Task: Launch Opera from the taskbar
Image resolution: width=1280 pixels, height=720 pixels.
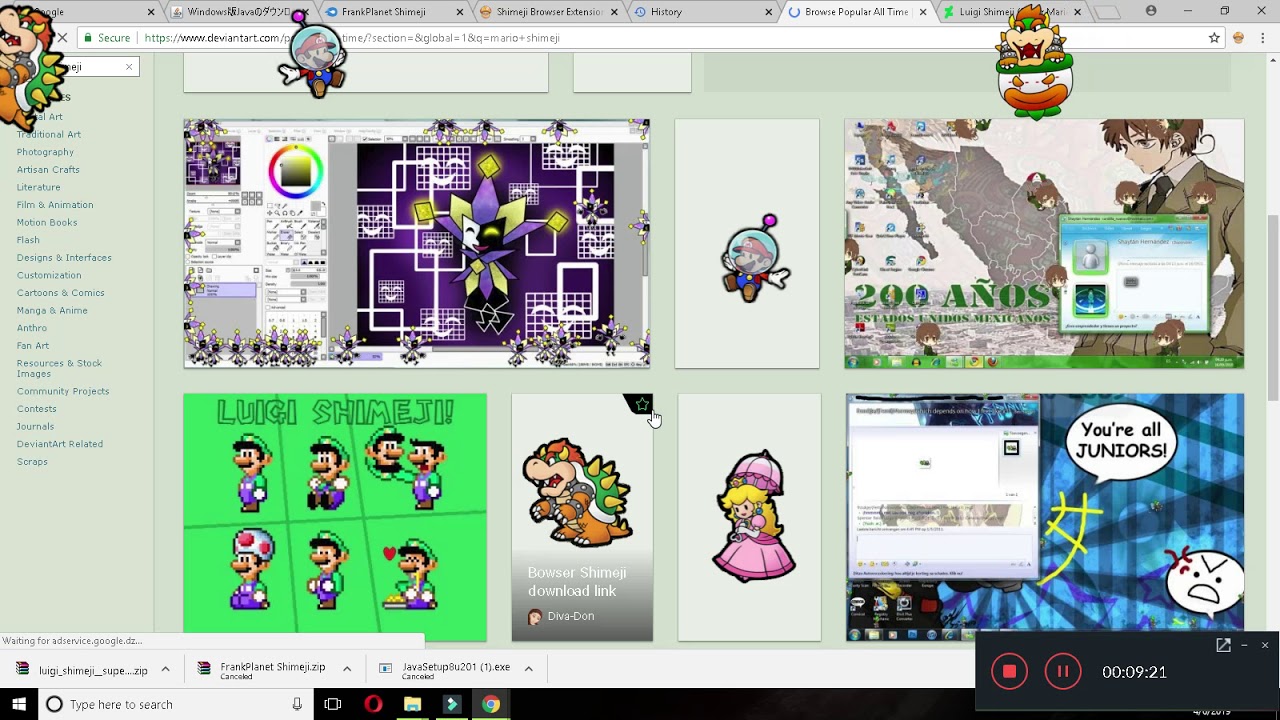Action: [373, 704]
